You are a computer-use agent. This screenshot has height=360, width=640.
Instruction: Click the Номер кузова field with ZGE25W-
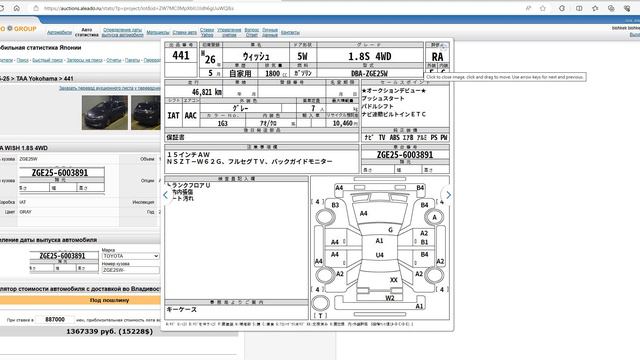[131, 270]
